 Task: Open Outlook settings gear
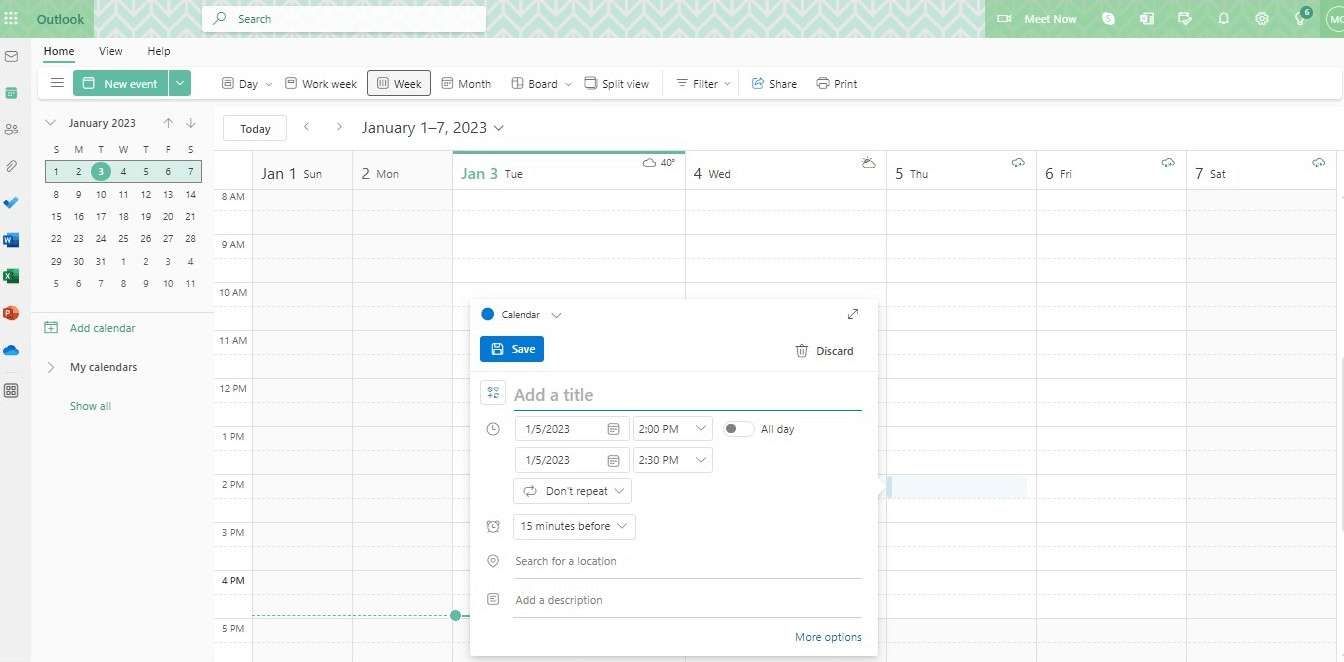(x=1261, y=18)
